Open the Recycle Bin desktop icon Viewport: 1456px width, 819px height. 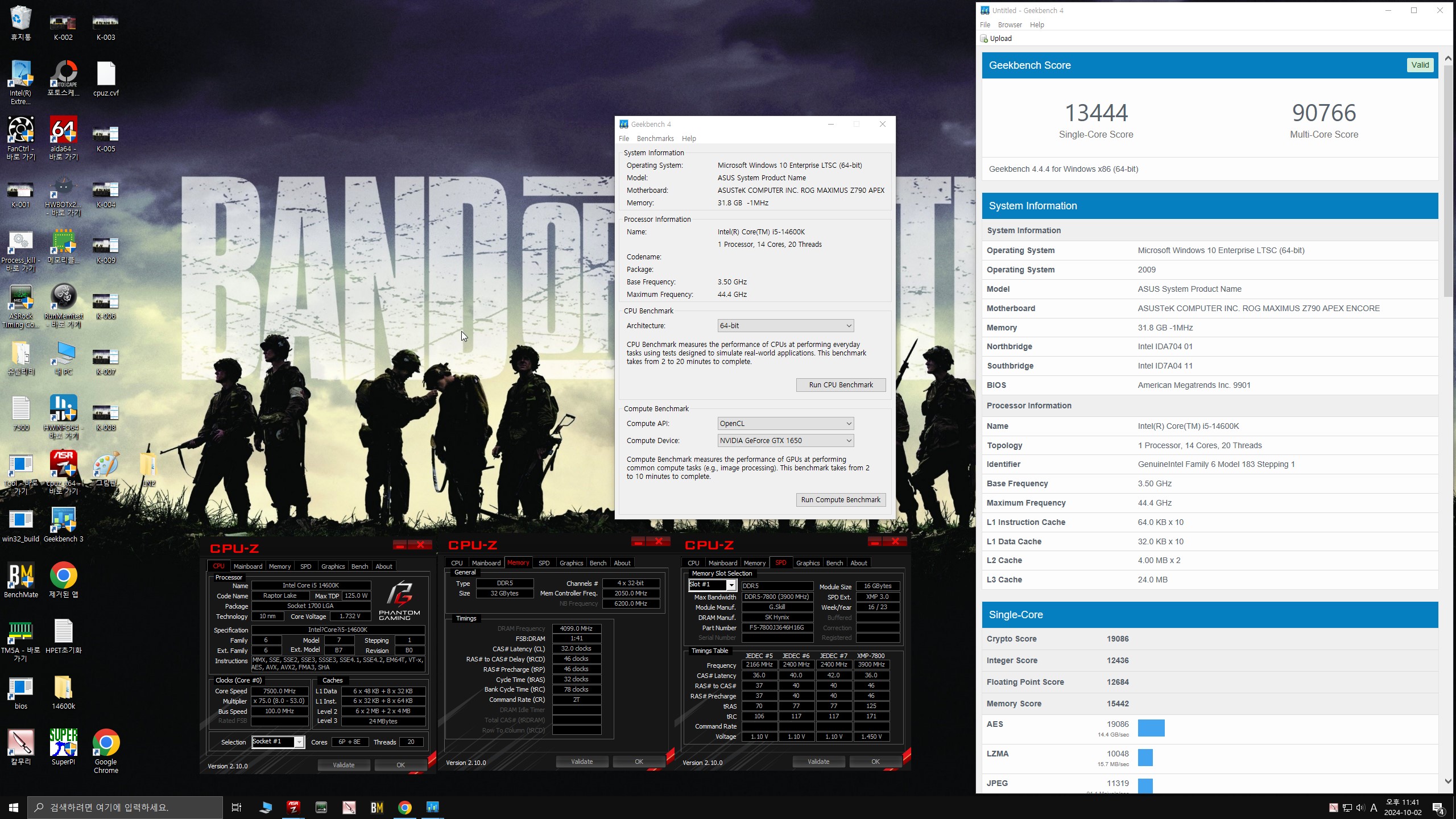pyautogui.click(x=20, y=23)
